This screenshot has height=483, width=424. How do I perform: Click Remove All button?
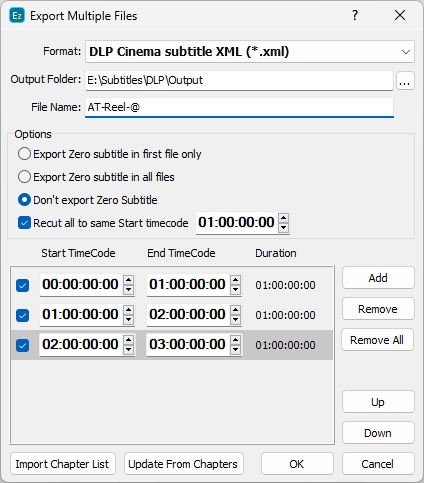coord(377,340)
